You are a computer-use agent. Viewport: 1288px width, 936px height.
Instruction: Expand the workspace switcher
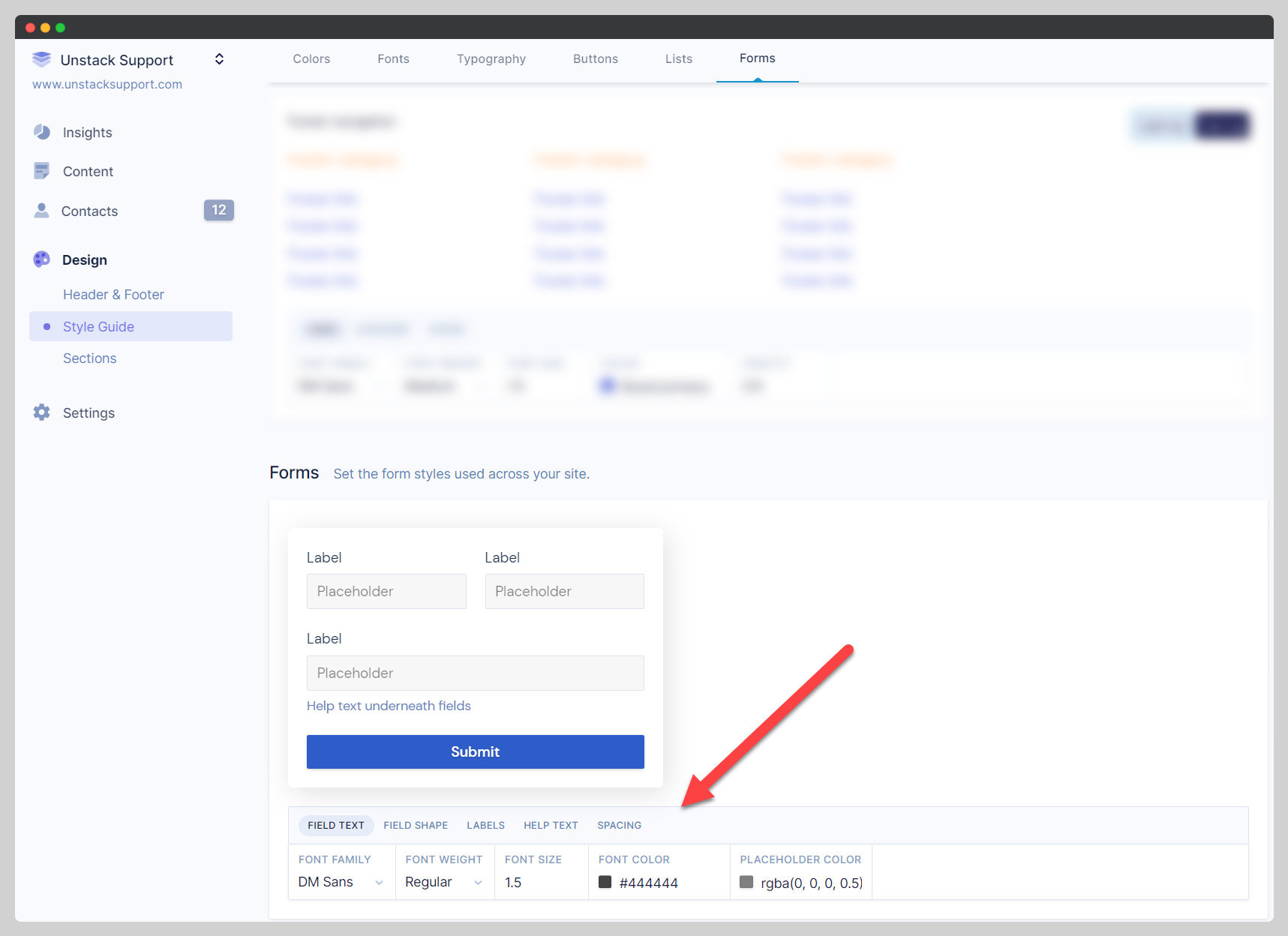click(x=219, y=58)
